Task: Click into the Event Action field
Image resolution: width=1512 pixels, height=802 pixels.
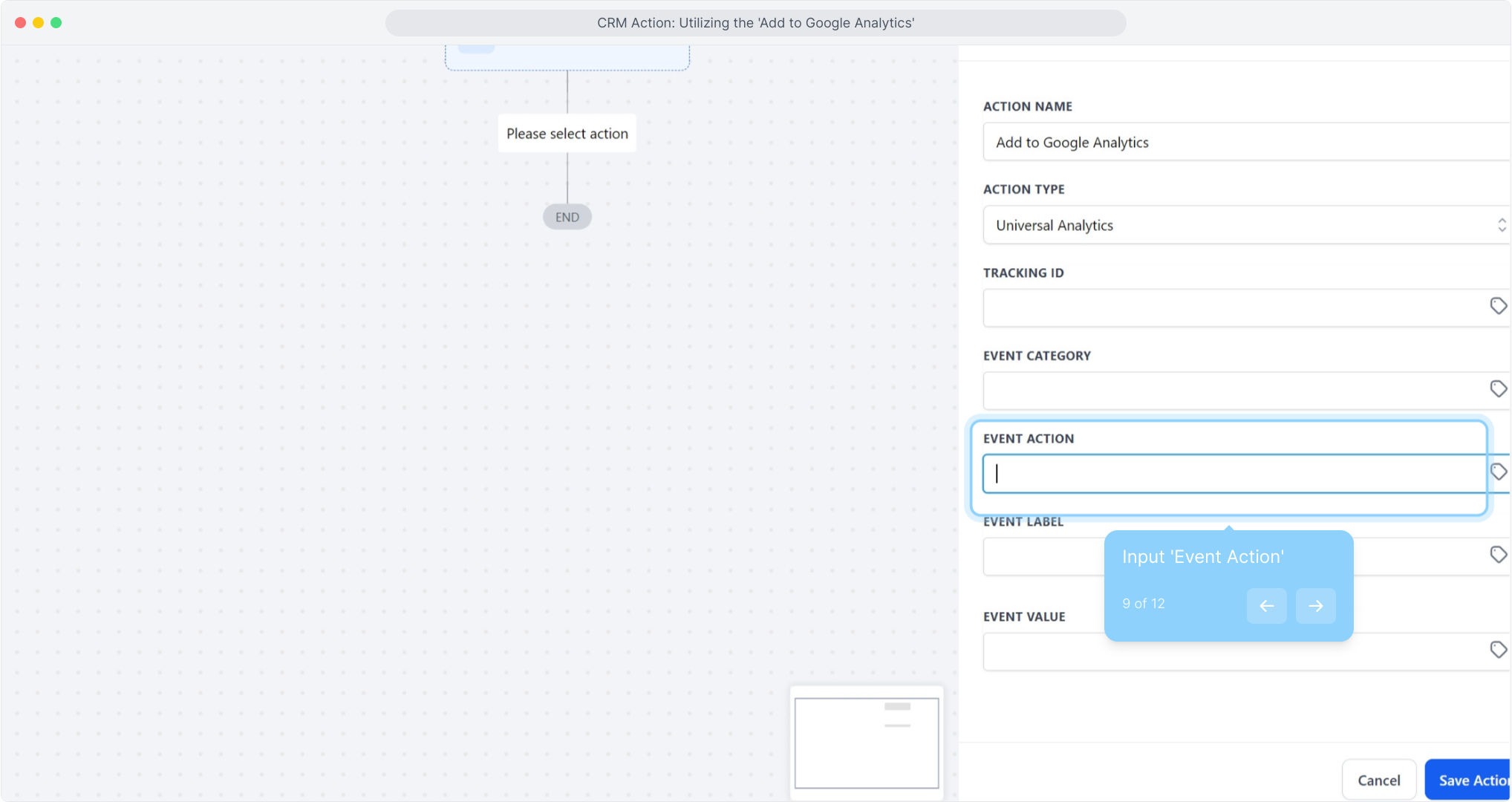Action: 1233,474
